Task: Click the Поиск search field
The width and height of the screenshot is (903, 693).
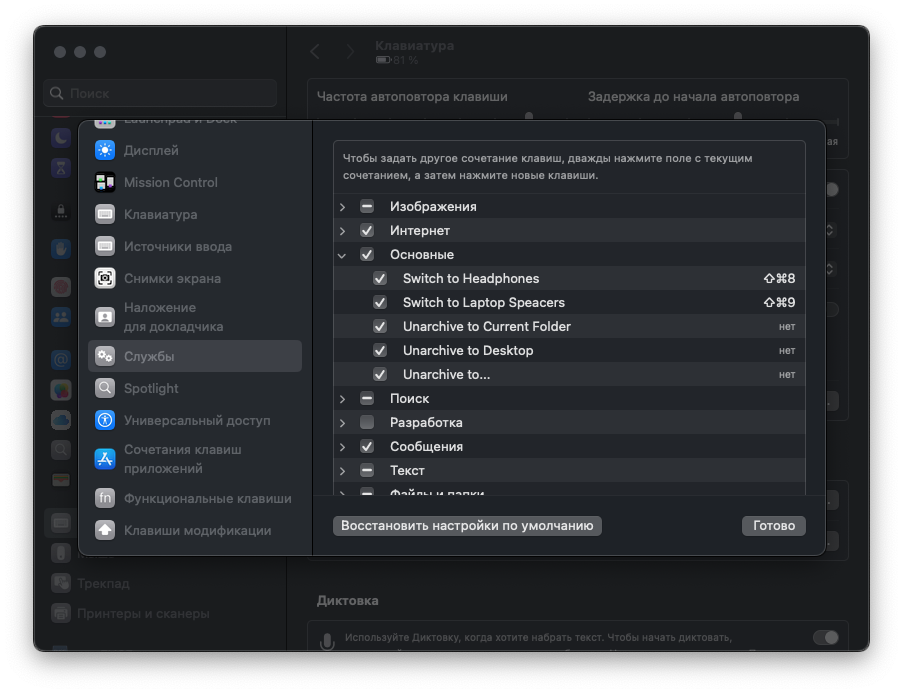Action: [160, 93]
